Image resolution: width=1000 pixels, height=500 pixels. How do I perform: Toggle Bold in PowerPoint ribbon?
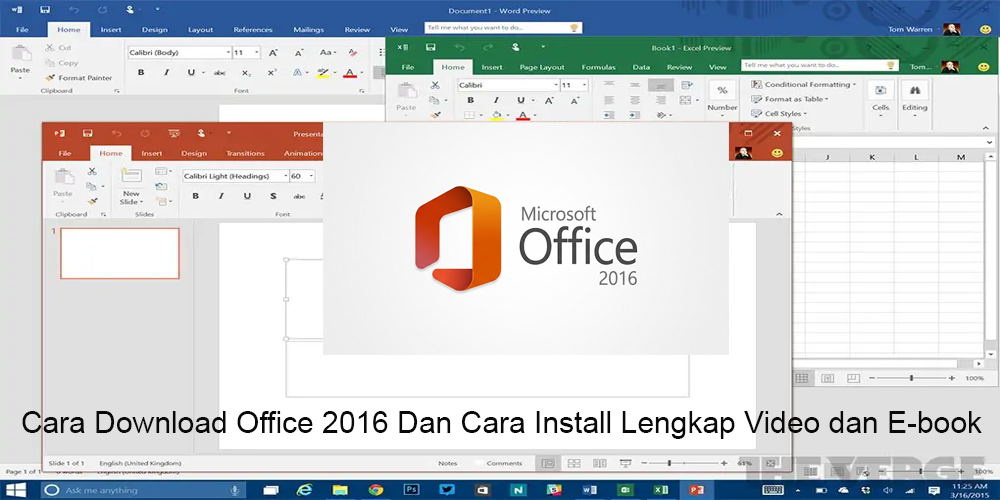coord(196,196)
